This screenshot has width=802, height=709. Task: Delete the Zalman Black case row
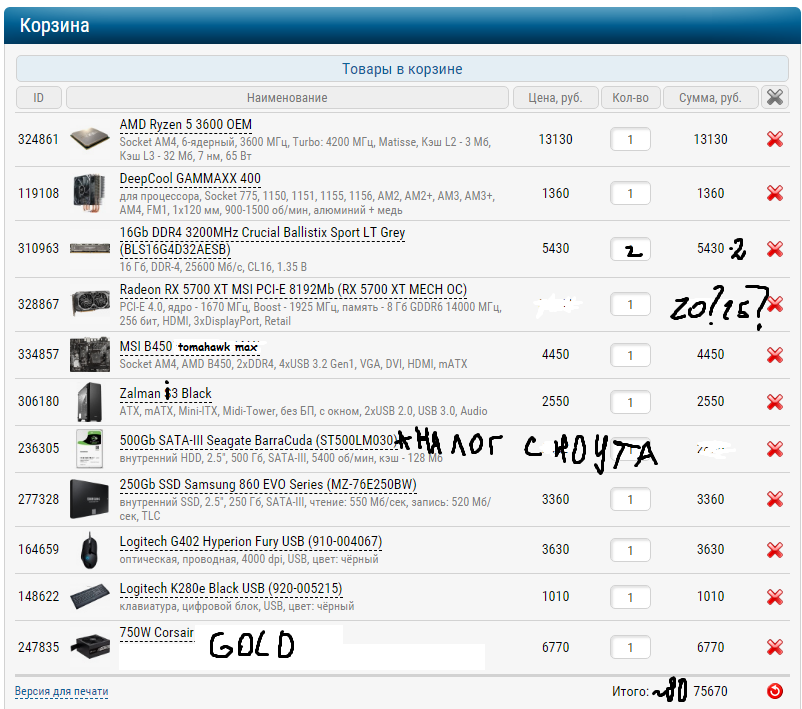[775, 402]
